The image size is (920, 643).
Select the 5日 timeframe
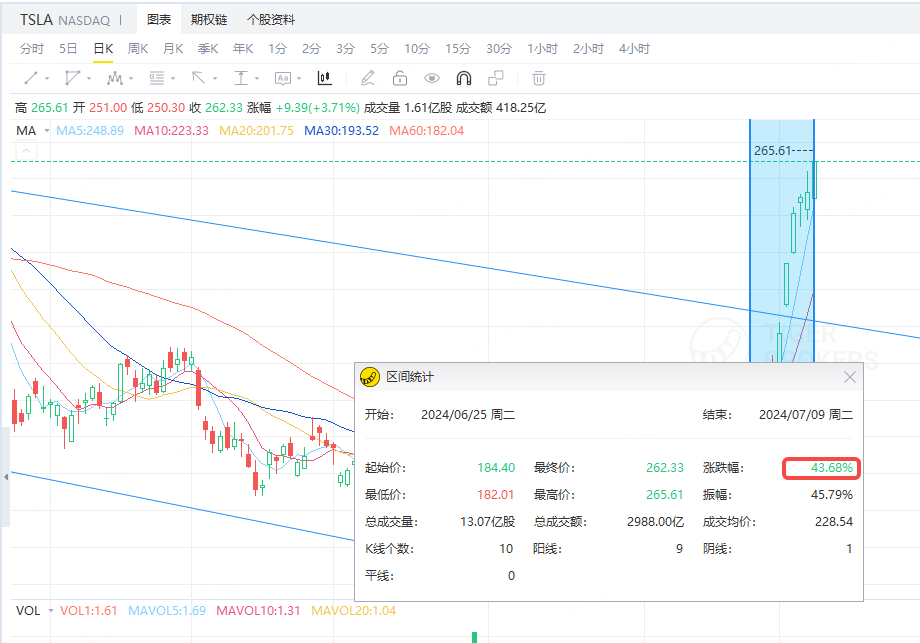point(68,49)
